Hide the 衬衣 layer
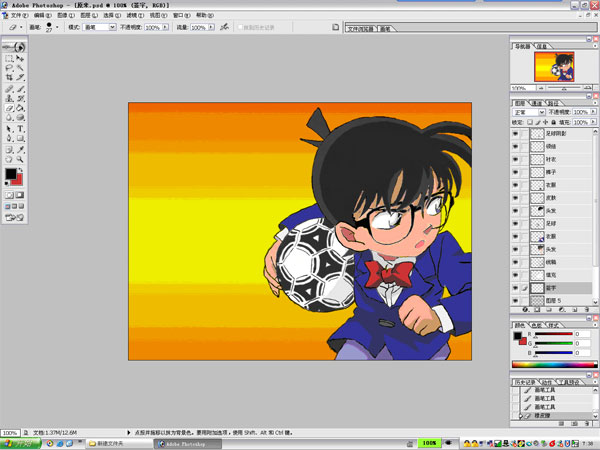600x450 pixels. (x=515, y=159)
